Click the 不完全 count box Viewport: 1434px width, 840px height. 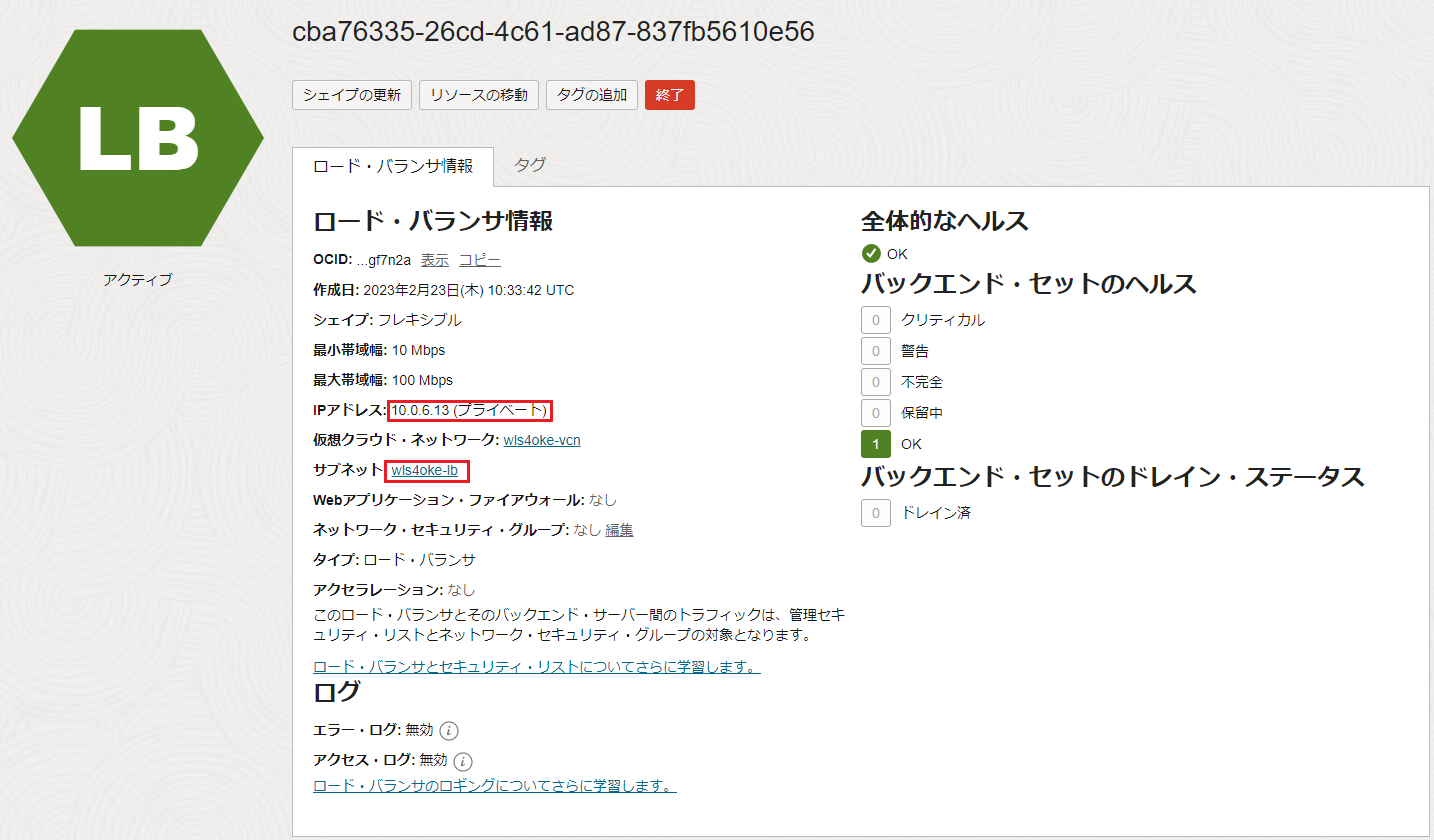876,382
